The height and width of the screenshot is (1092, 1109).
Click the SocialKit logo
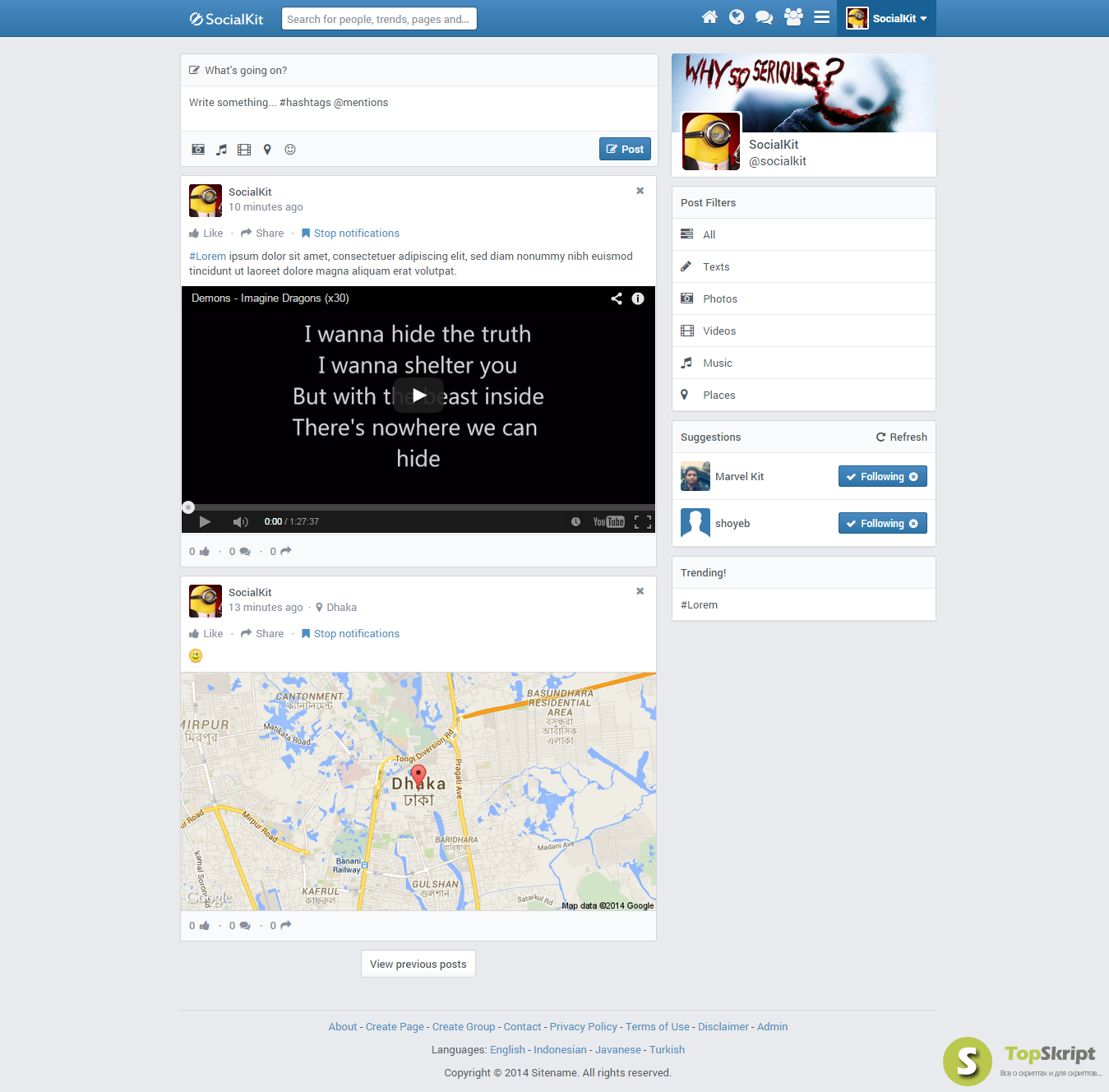(x=226, y=19)
